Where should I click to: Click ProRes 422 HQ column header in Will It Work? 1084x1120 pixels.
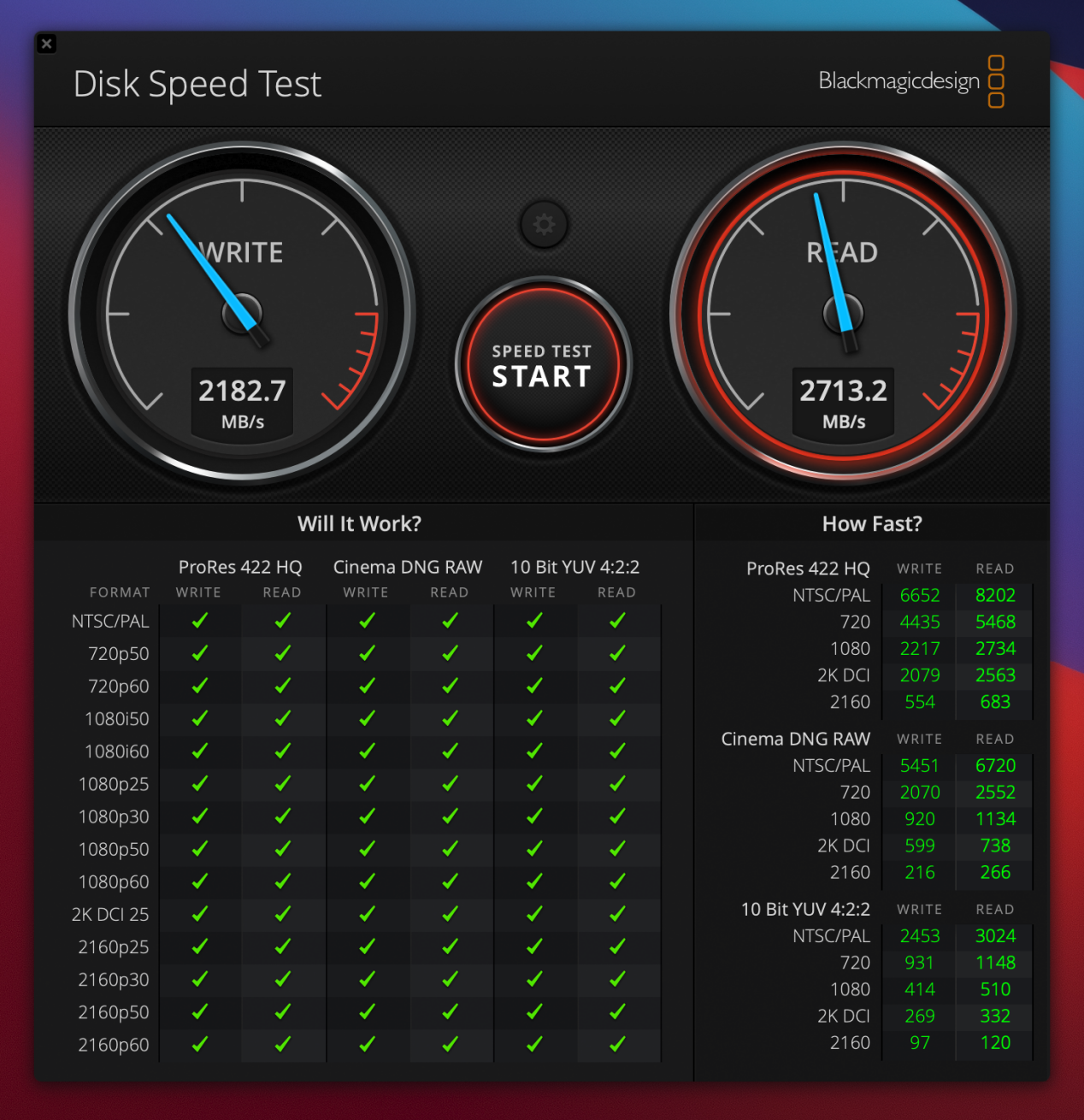240,567
